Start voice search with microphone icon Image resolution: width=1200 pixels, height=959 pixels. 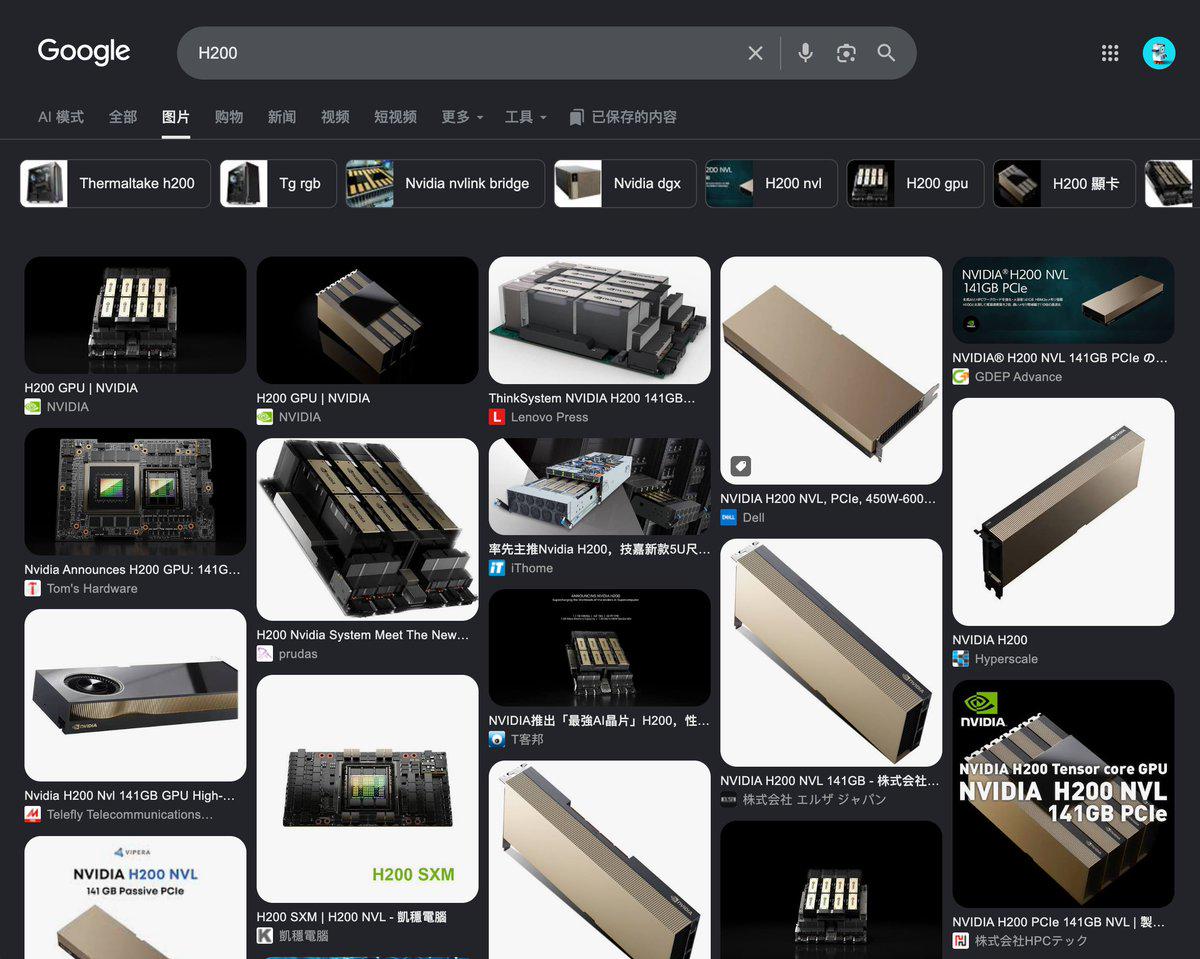(805, 53)
